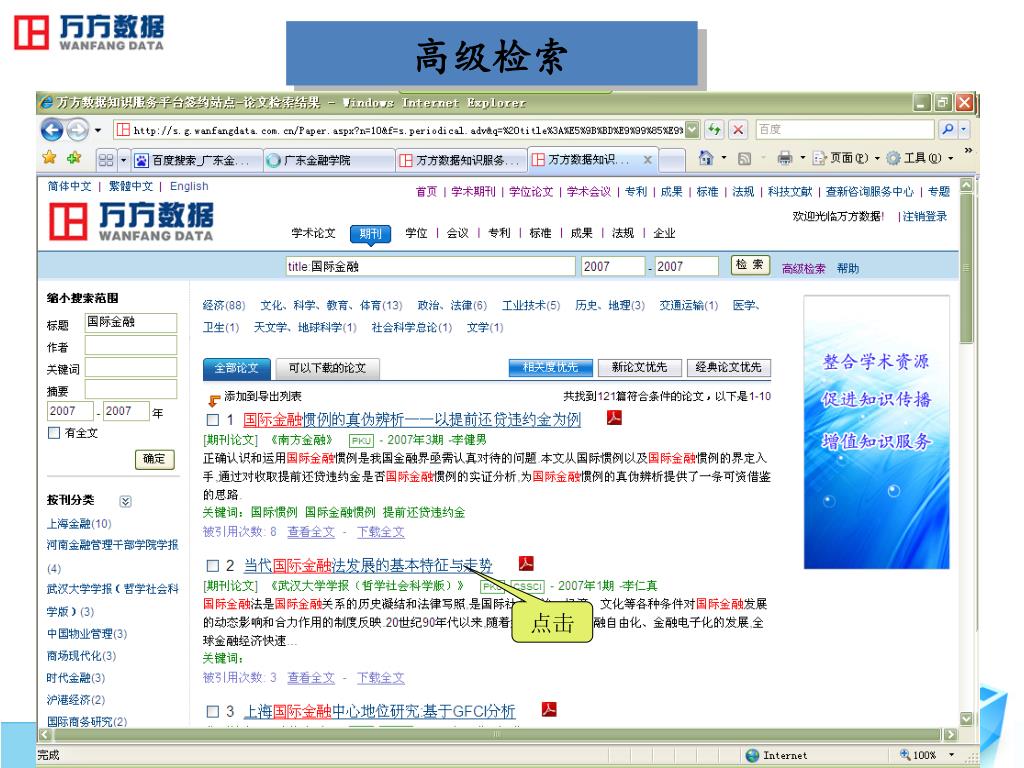Switch to the first 万方数据知识服务 browser tab
Screen dimensions: 1024x768
[x=461, y=160]
